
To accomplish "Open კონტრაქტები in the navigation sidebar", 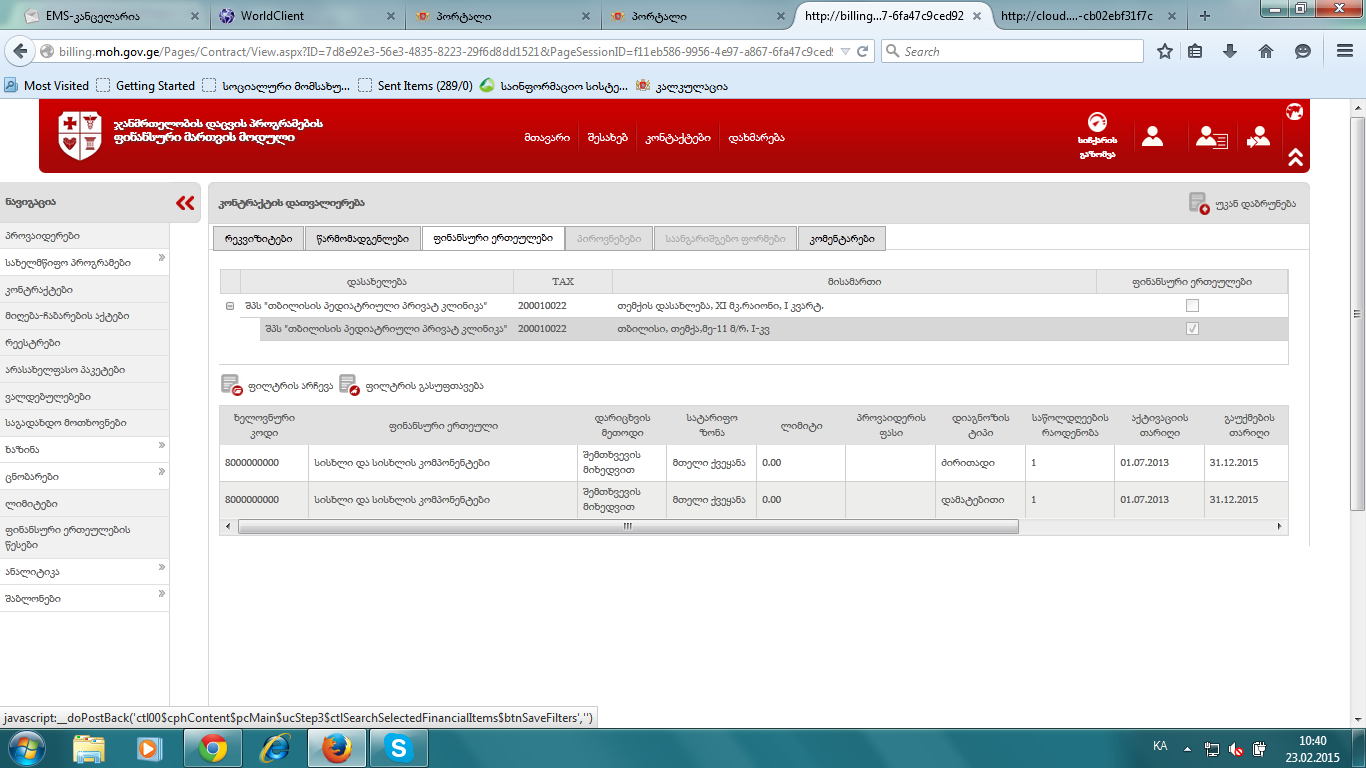I will (38, 290).
